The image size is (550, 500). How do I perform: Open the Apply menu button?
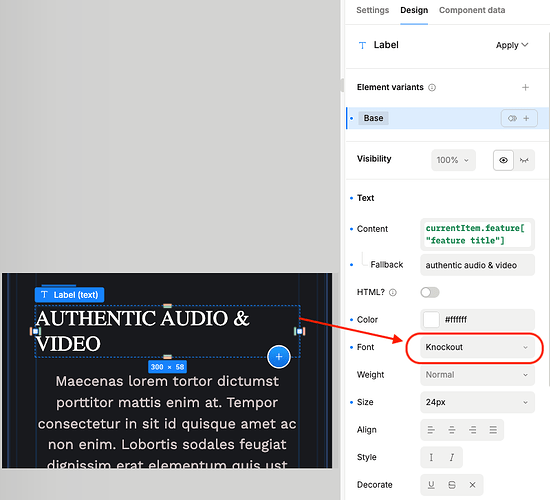pyautogui.click(x=512, y=45)
